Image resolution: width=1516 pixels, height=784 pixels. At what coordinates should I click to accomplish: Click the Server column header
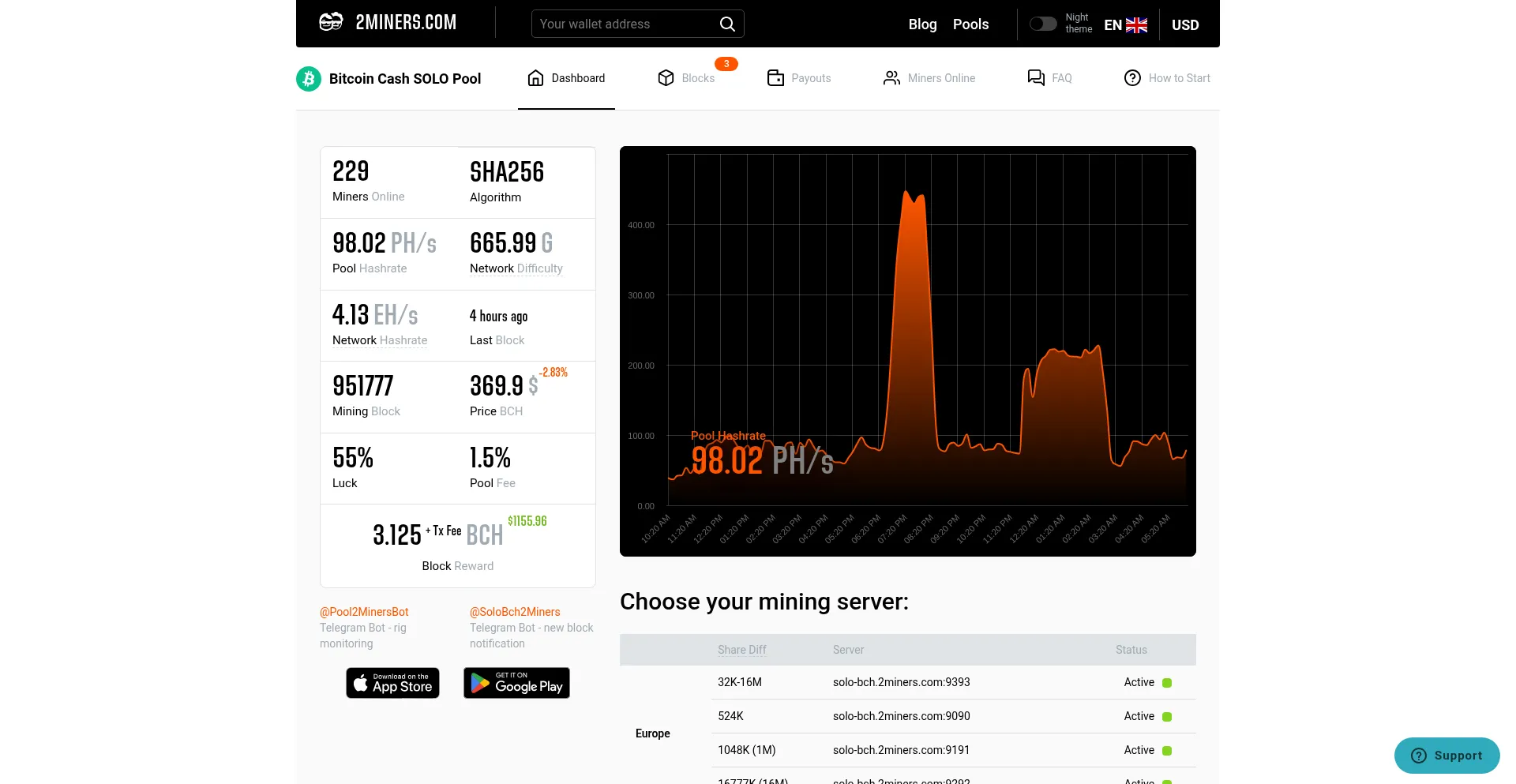[x=848, y=650]
